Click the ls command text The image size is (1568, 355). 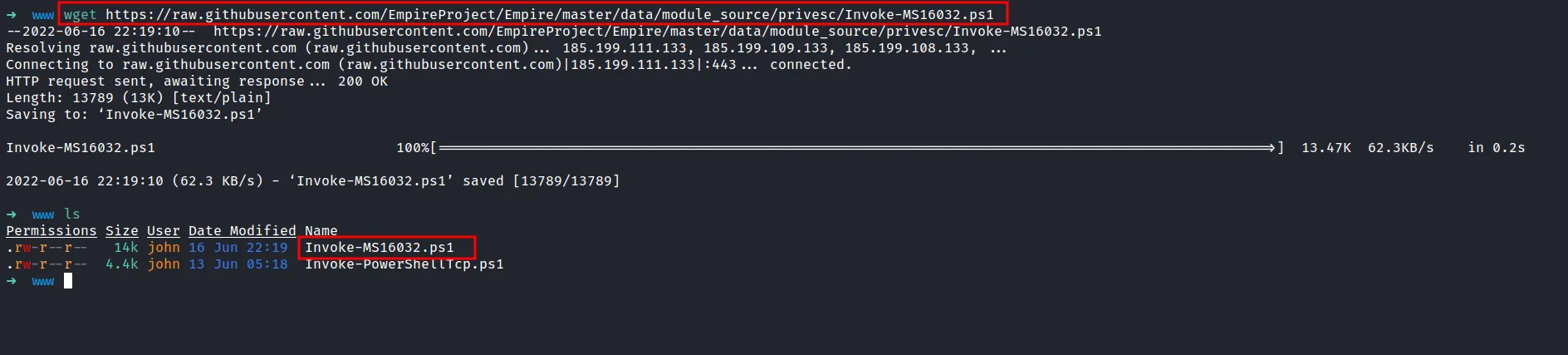[x=72, y=214]
